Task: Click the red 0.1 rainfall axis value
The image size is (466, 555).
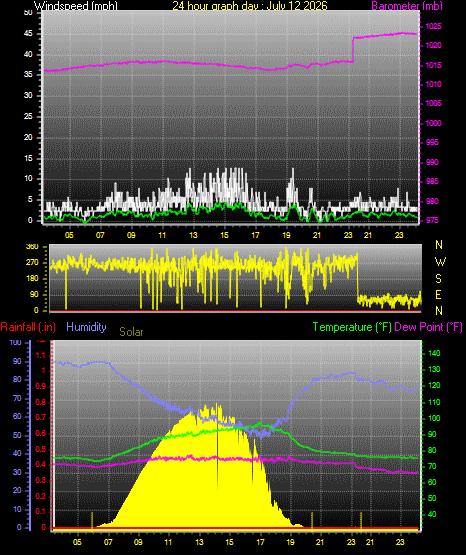Action: coord(41,511)
